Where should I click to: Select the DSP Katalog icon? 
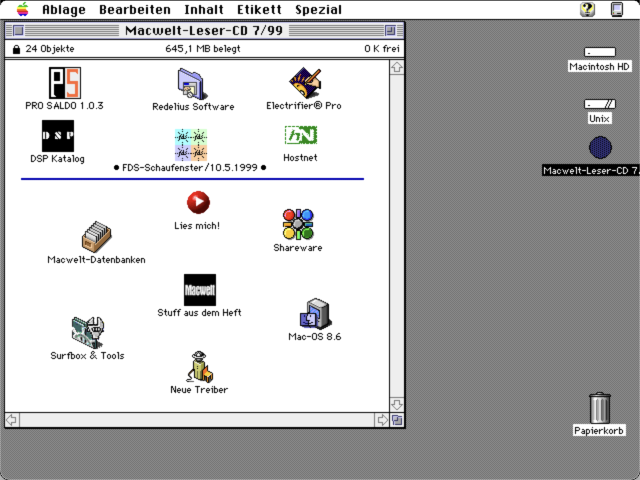point(58,136)
